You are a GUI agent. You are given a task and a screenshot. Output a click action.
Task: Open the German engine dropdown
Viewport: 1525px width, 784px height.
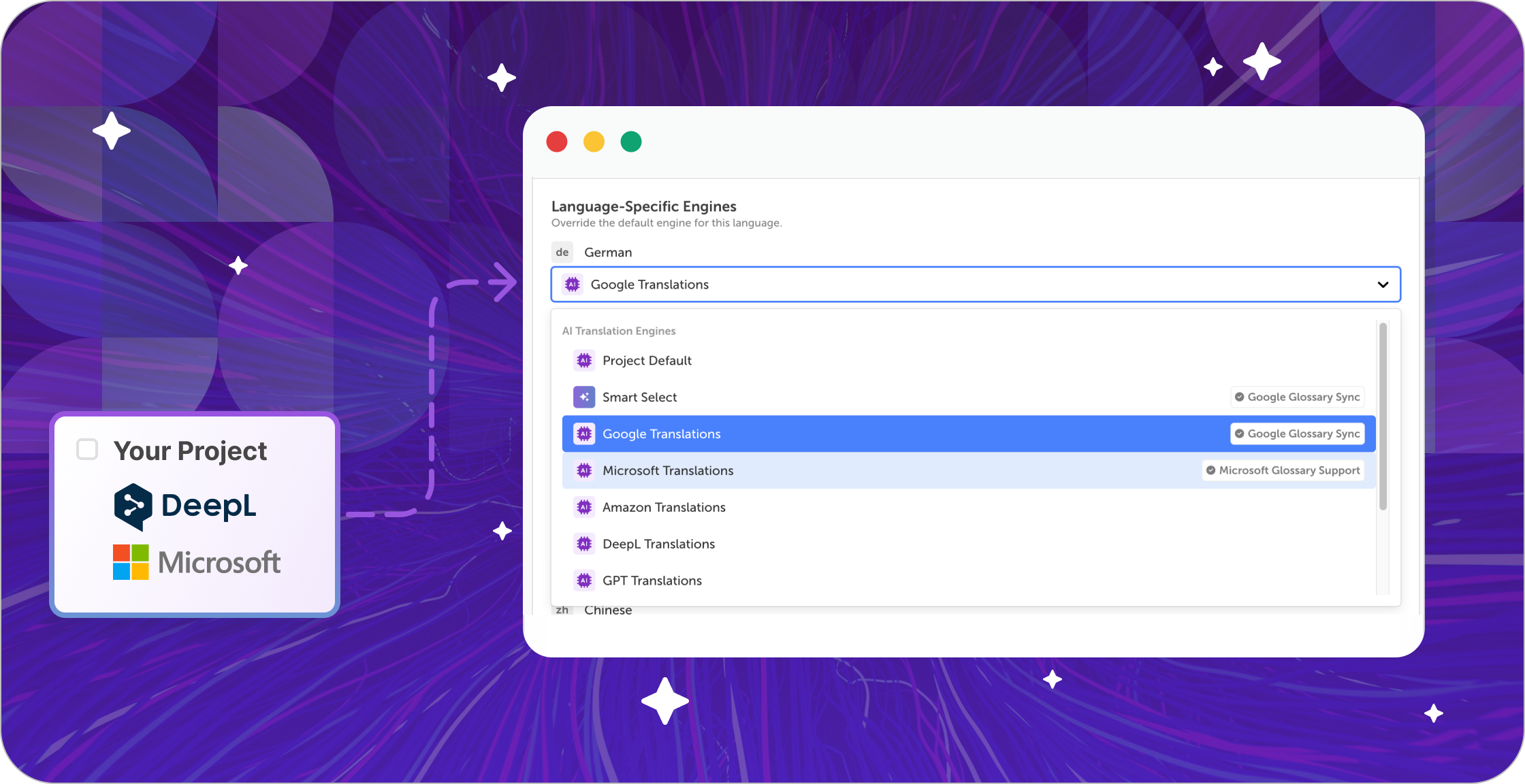point(975,284)
